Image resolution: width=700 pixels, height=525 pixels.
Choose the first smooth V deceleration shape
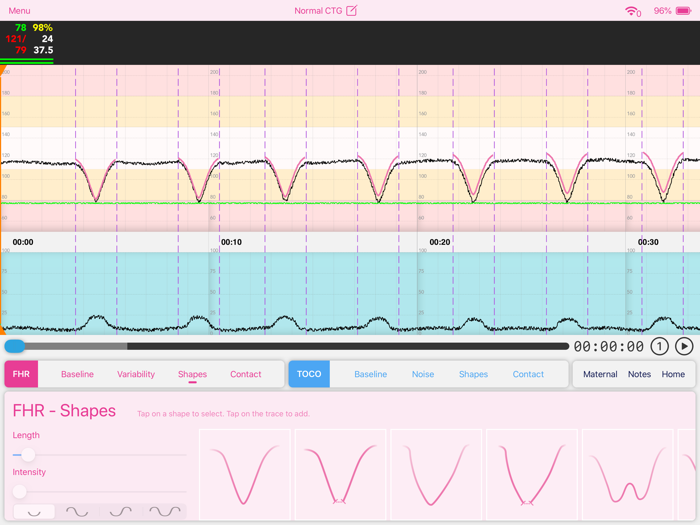(245, 474)
